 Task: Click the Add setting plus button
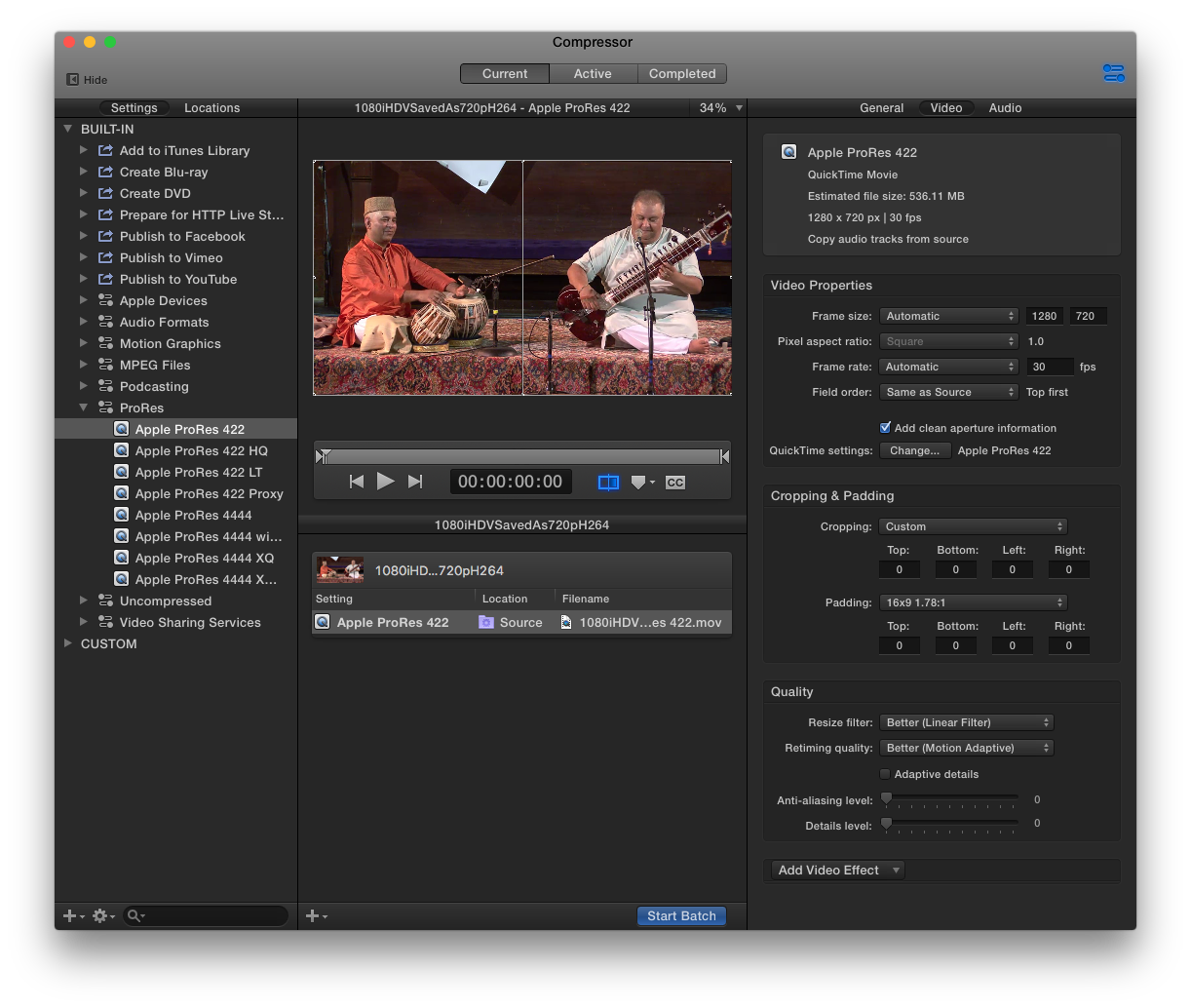point(73,916)
